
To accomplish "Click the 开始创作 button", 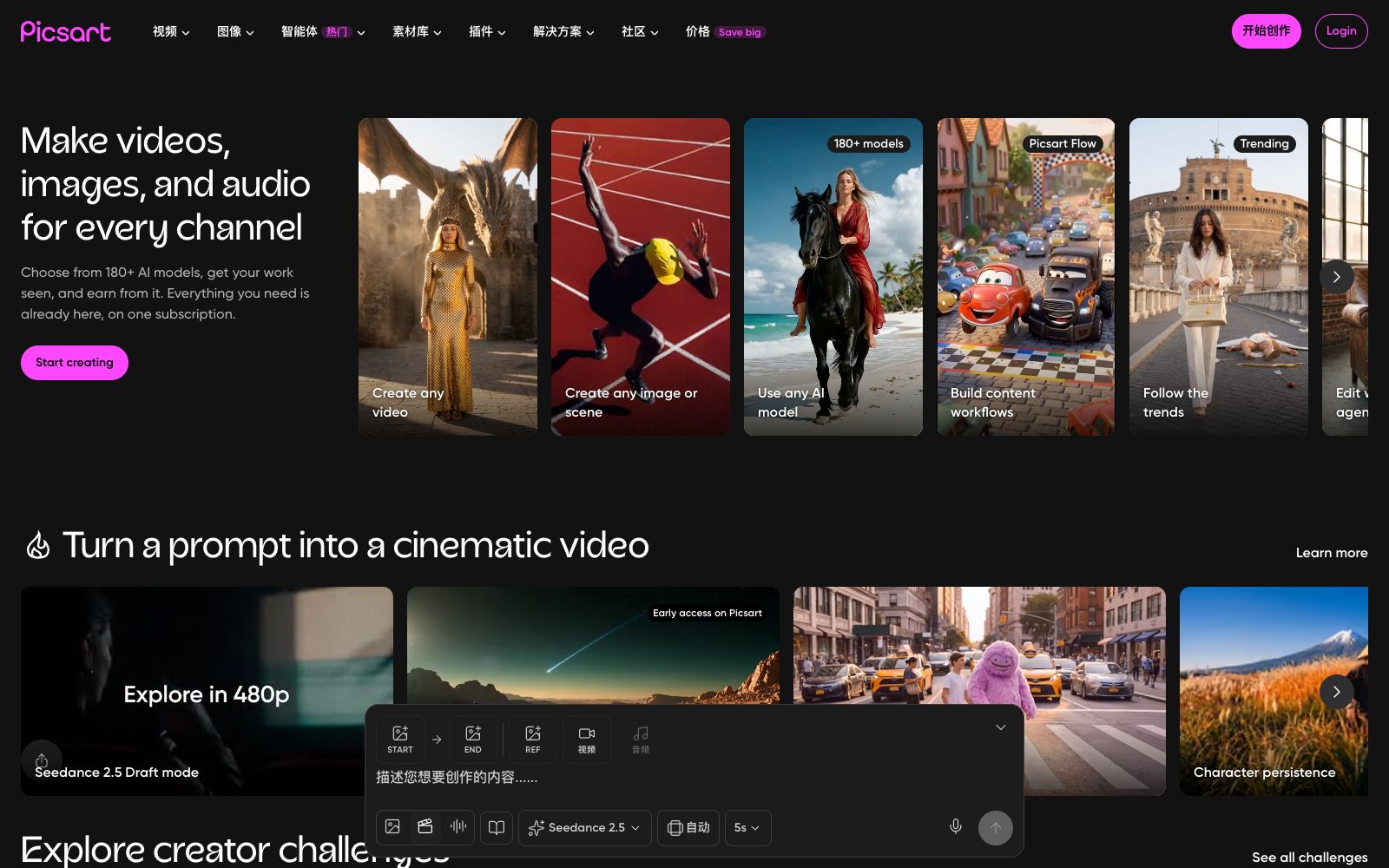I will click(1267, 31).
